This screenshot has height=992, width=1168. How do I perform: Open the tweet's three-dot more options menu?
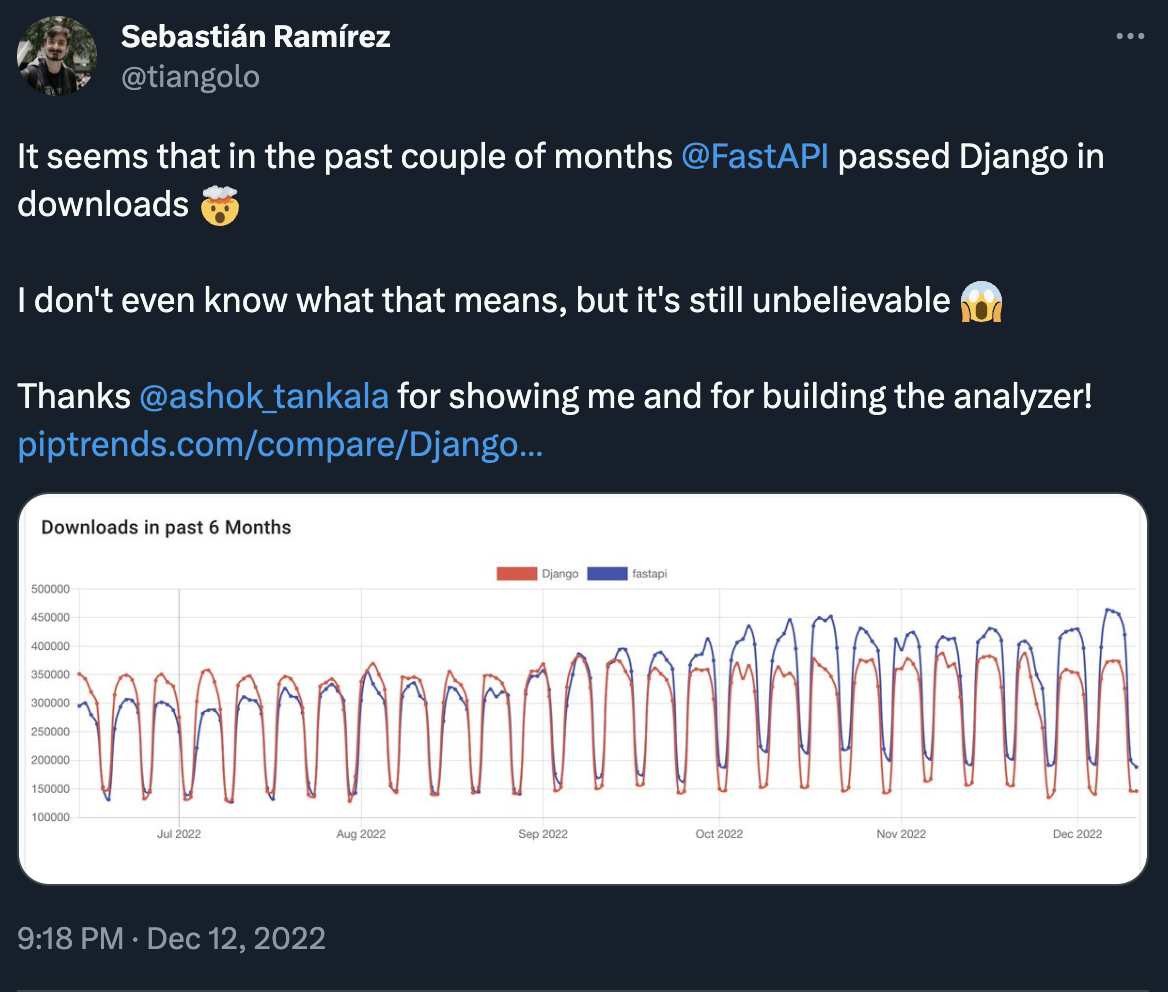point(1129,37)
